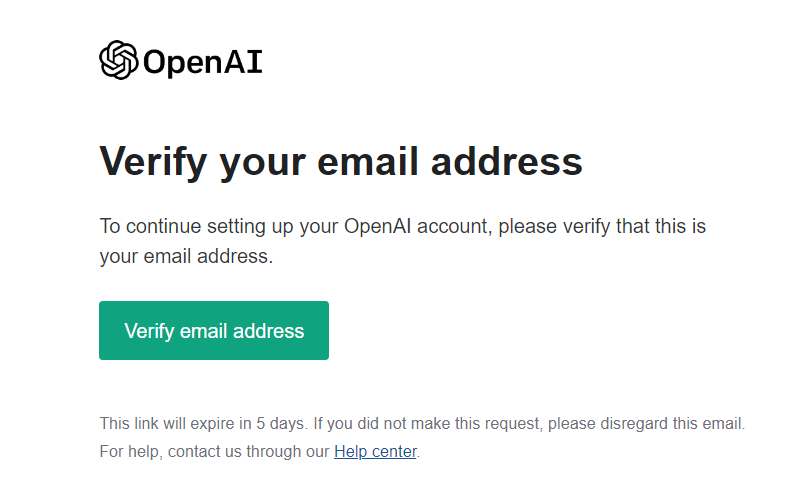The image size is (802, 498).
Task: Click "If you did not make this request" sentence
Action: 428,423
